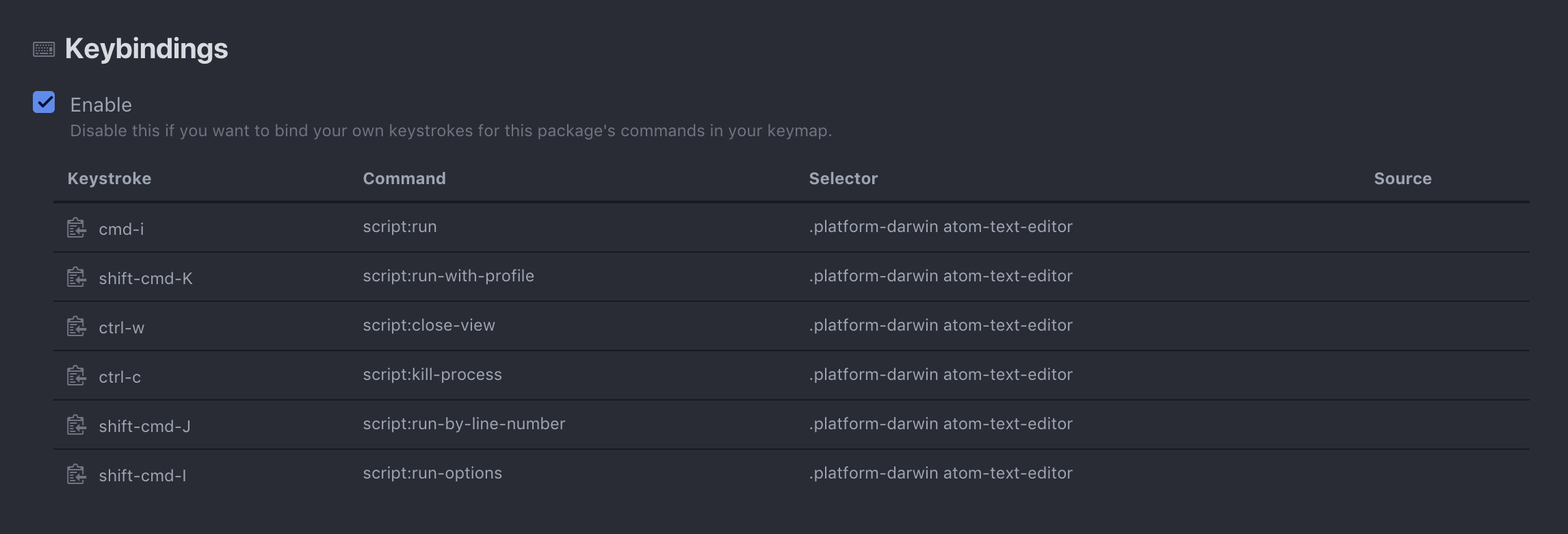1568x534 pixels.
Task: Click copy icon beside ctrl-c keystroke
Action: coord(77,376)
